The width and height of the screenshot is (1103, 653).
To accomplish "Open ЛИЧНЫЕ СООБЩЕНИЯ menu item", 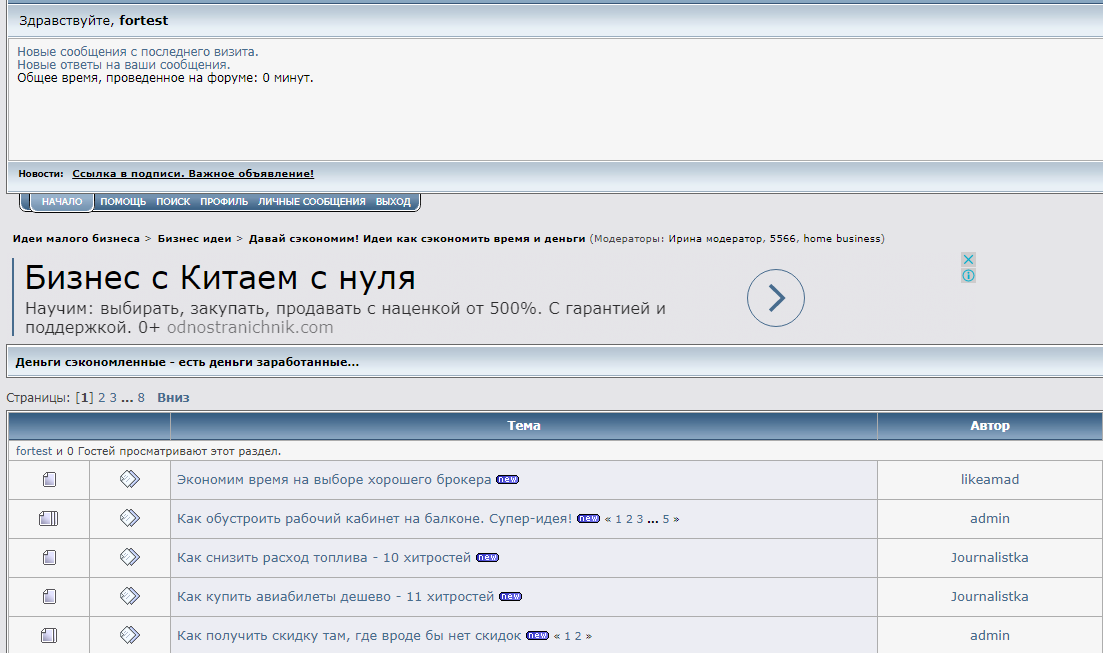I will coord(312,202).
